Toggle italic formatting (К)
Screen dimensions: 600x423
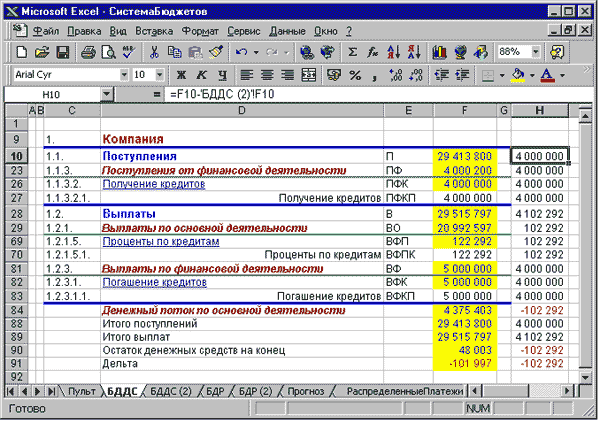tap(202, 75)
